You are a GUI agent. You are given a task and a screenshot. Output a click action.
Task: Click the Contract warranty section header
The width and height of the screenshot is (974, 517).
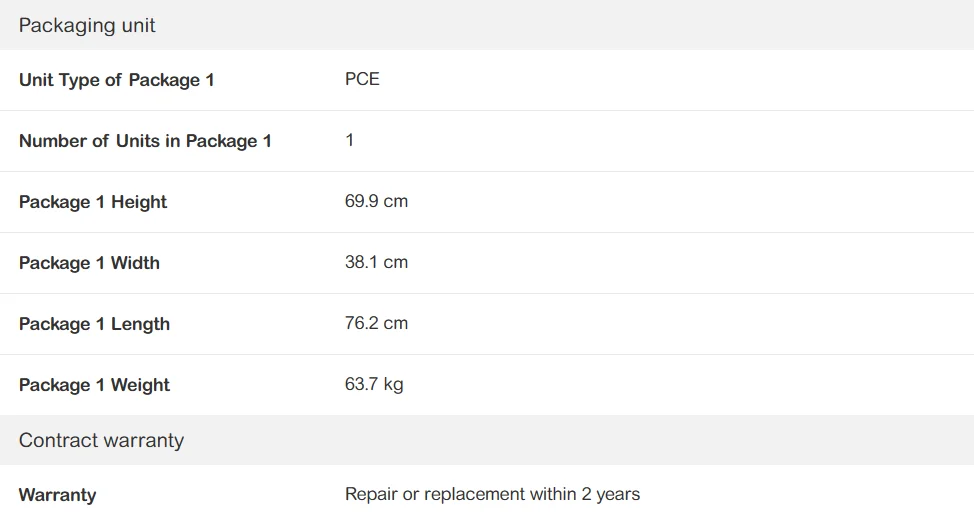pyautogui.click(x=101, y=440)
